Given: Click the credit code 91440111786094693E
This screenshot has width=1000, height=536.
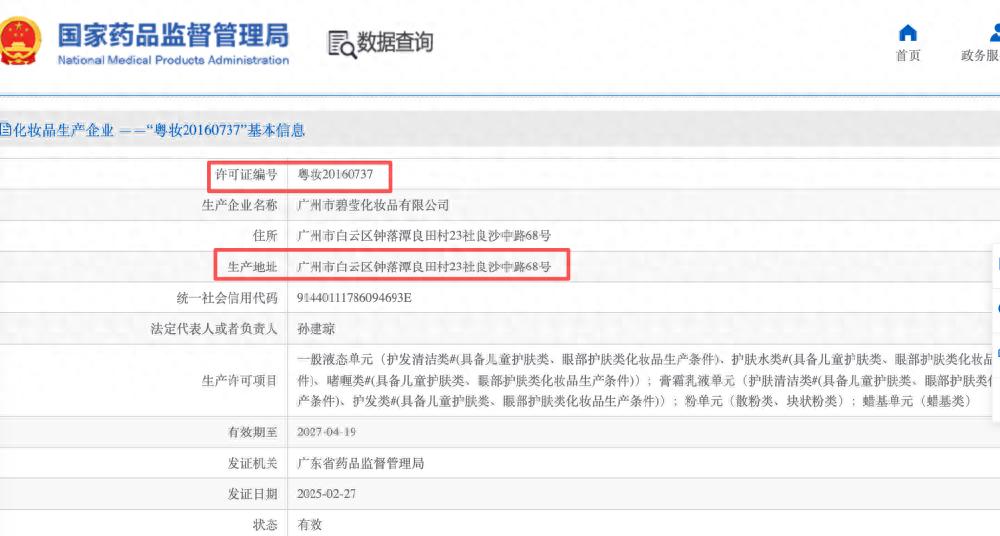Looking at the screenshot, I should point(355,298).
